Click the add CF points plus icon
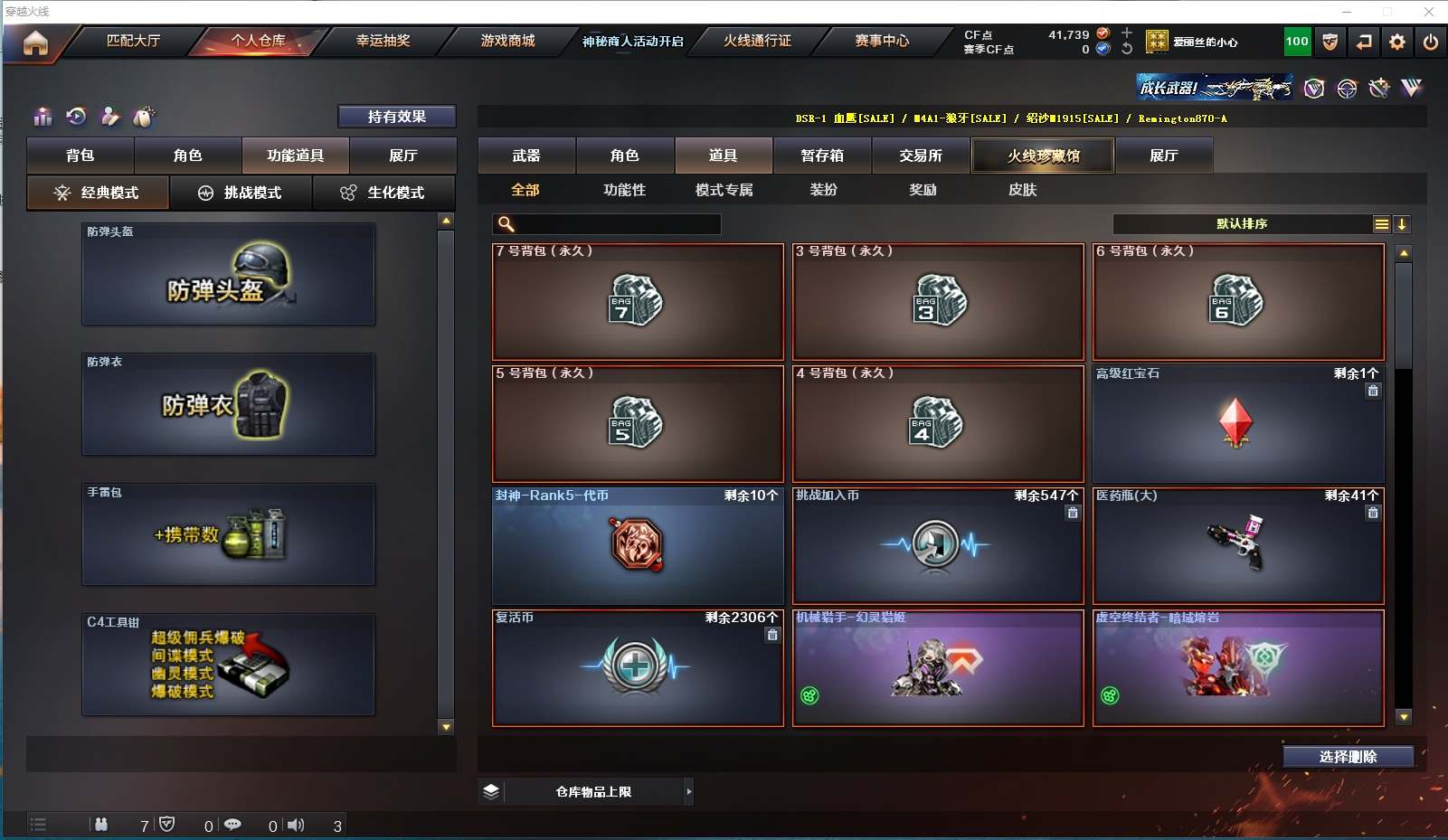The image size is (1448, 840). click(x=1127, y=33)
